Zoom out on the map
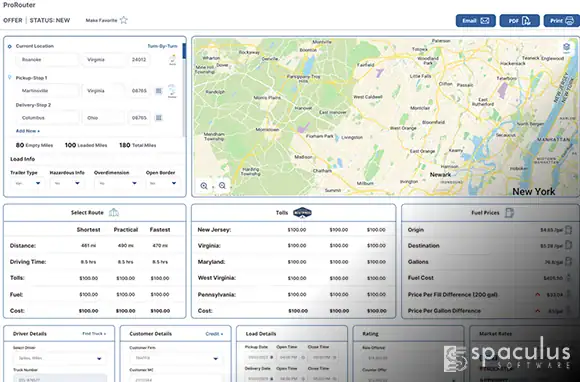This screenshot has height=382, width=580. [222, 186]
